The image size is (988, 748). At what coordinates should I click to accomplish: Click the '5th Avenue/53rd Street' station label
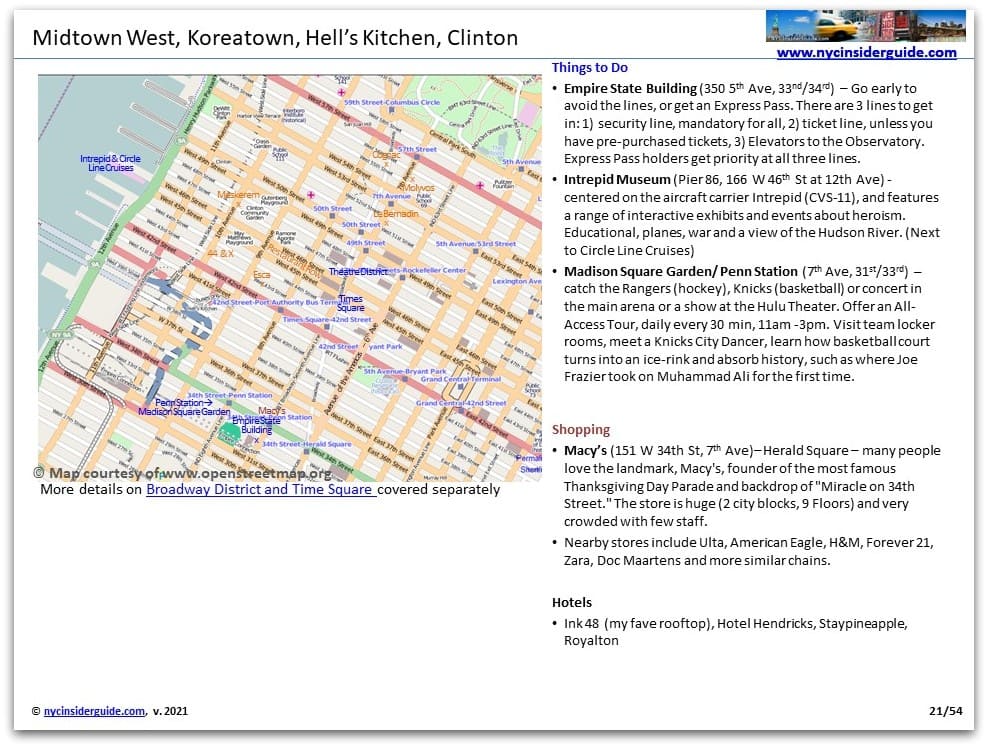point(476,244)
